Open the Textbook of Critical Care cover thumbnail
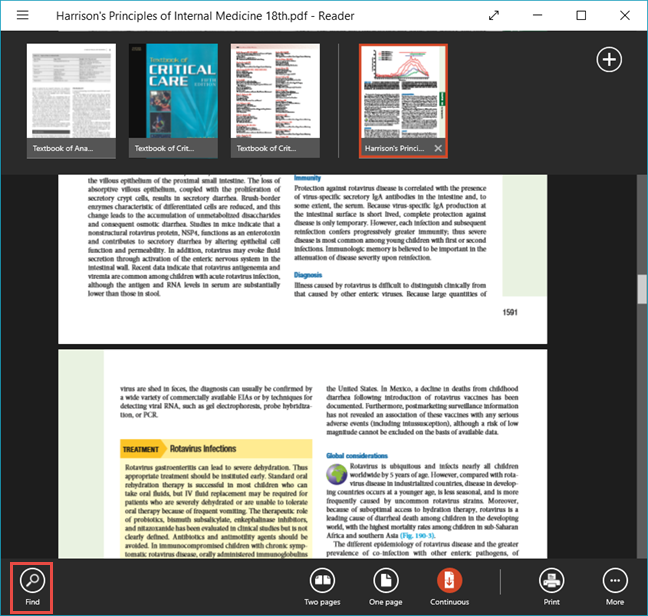The width and height of the screenshot is (648, 616). [x=173, y=101]
